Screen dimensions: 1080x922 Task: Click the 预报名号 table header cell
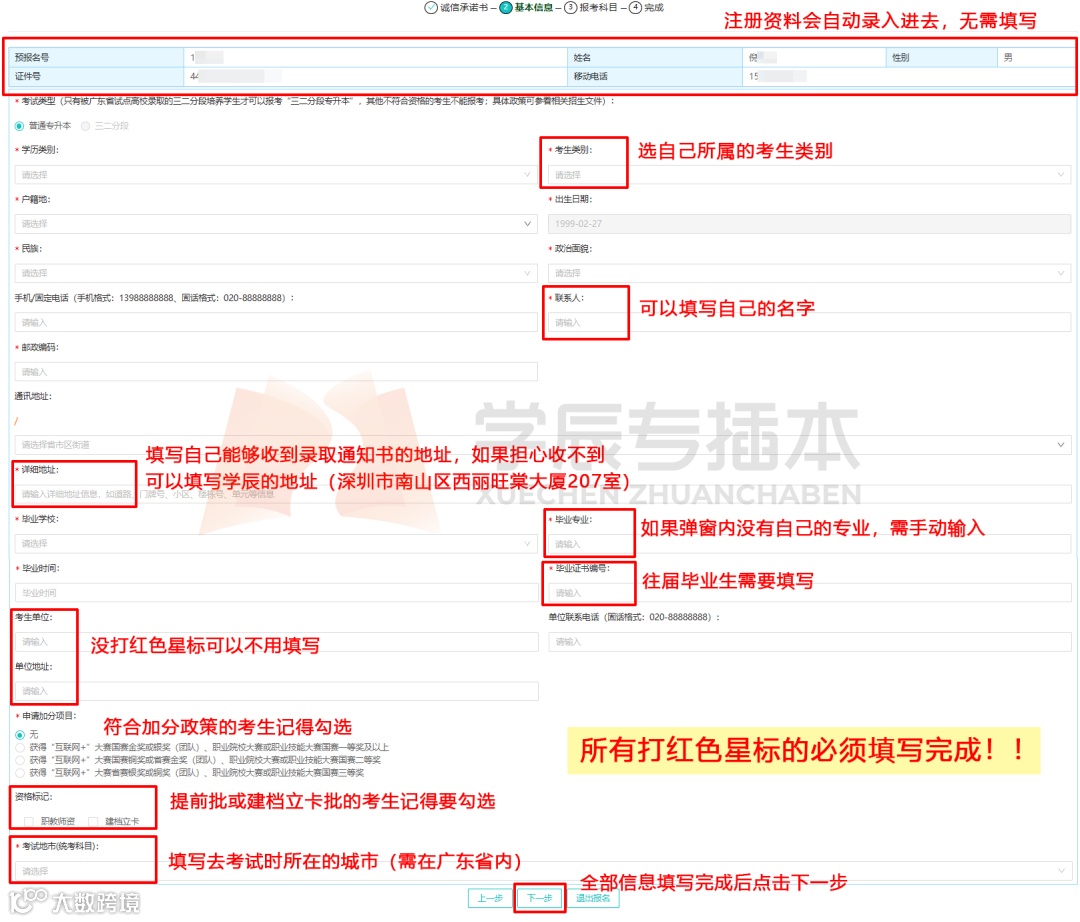click(96, 58)
